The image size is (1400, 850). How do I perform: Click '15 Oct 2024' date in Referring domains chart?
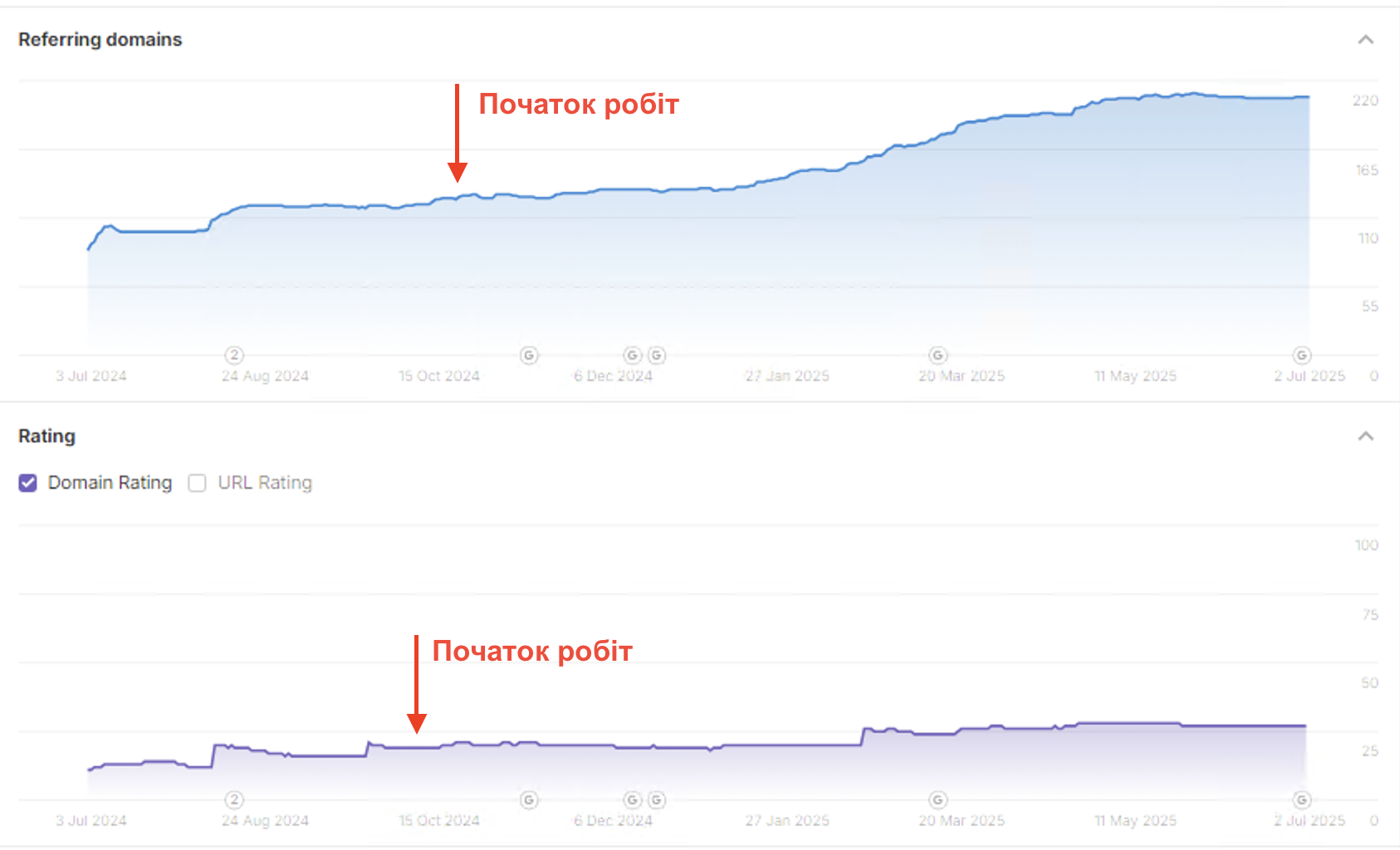click(439, 376)
